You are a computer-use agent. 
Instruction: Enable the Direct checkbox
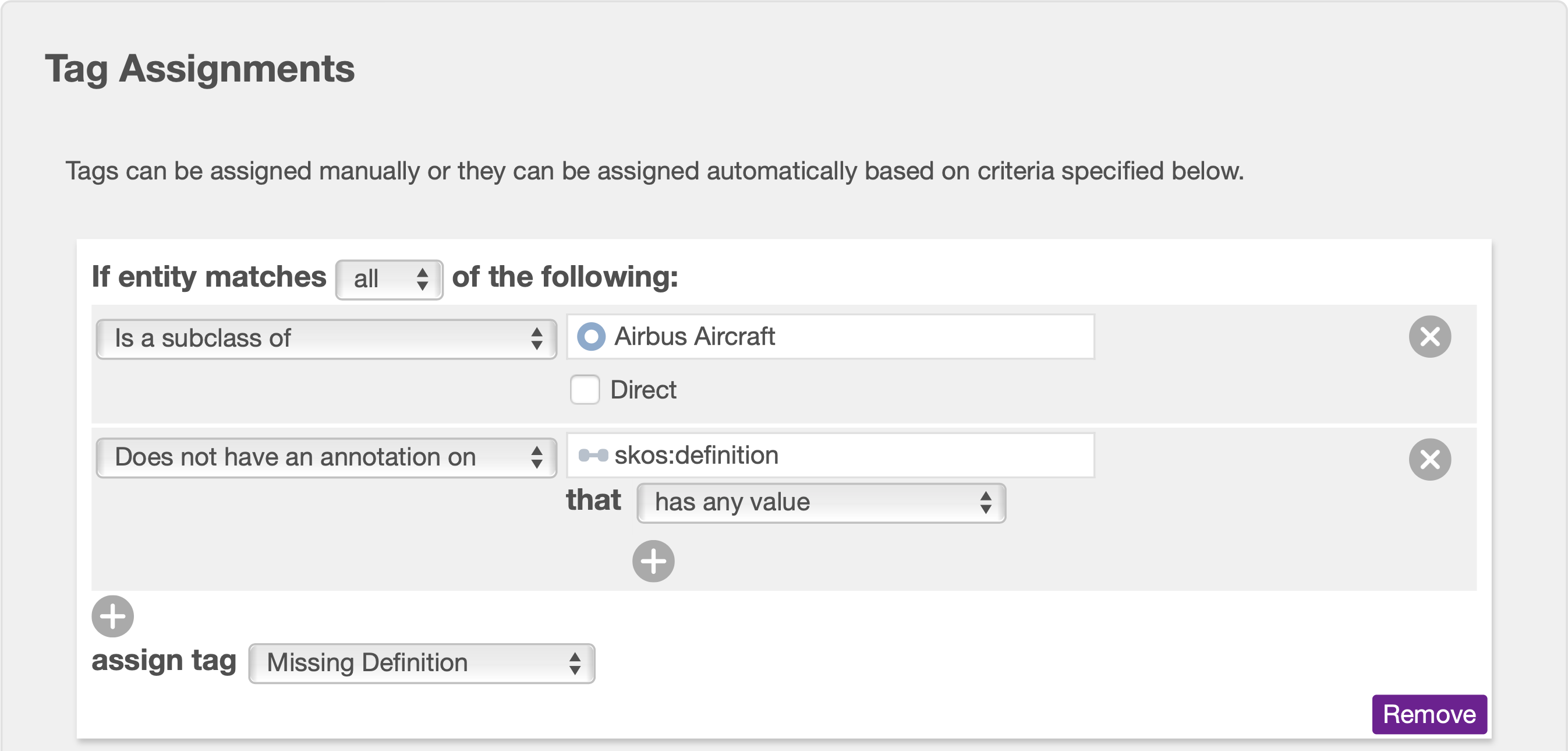coord(585,390)
